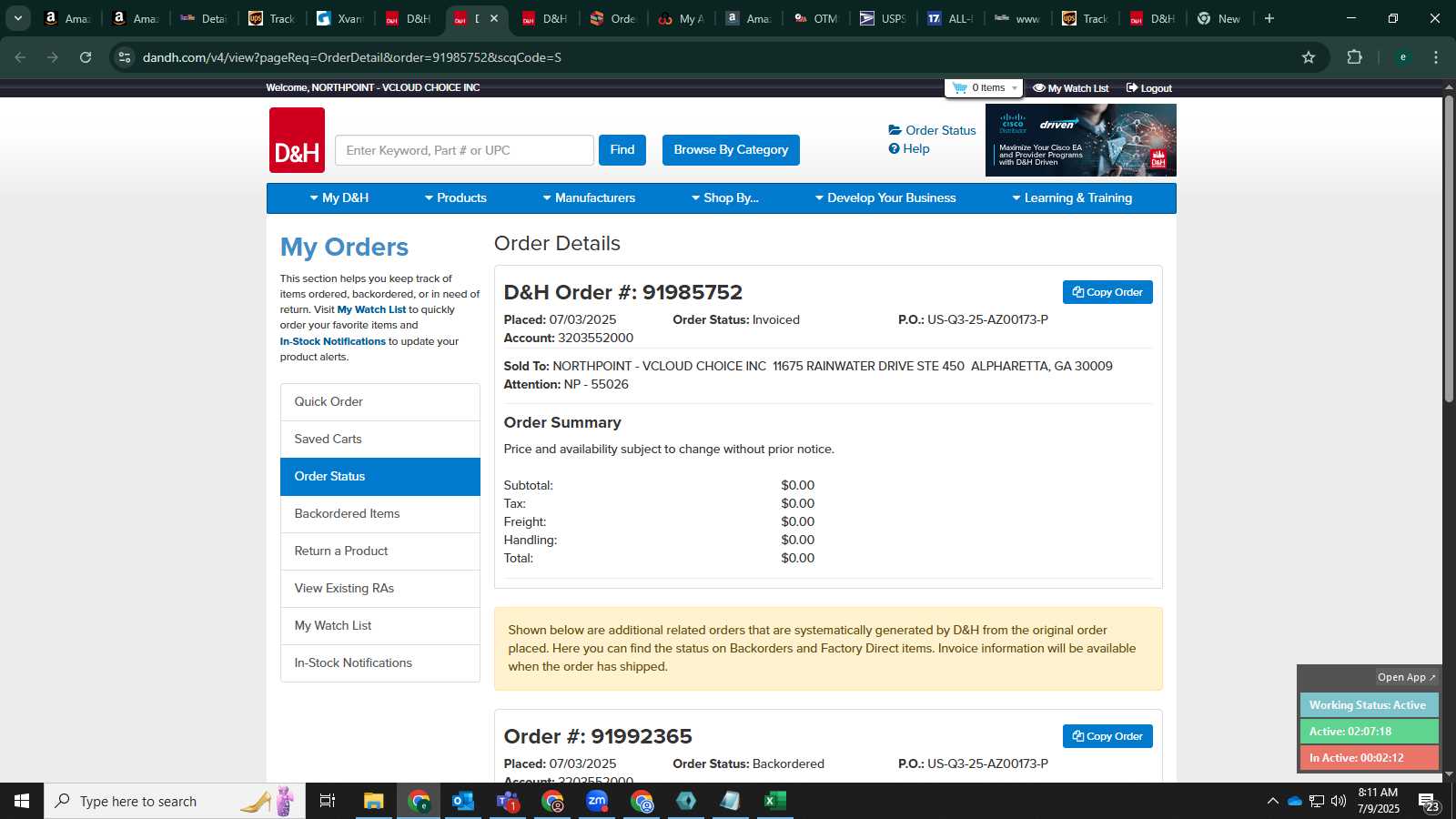Select In-Stock Notifications in sidebar
The image size is (1456, 819).
(379, 663)
